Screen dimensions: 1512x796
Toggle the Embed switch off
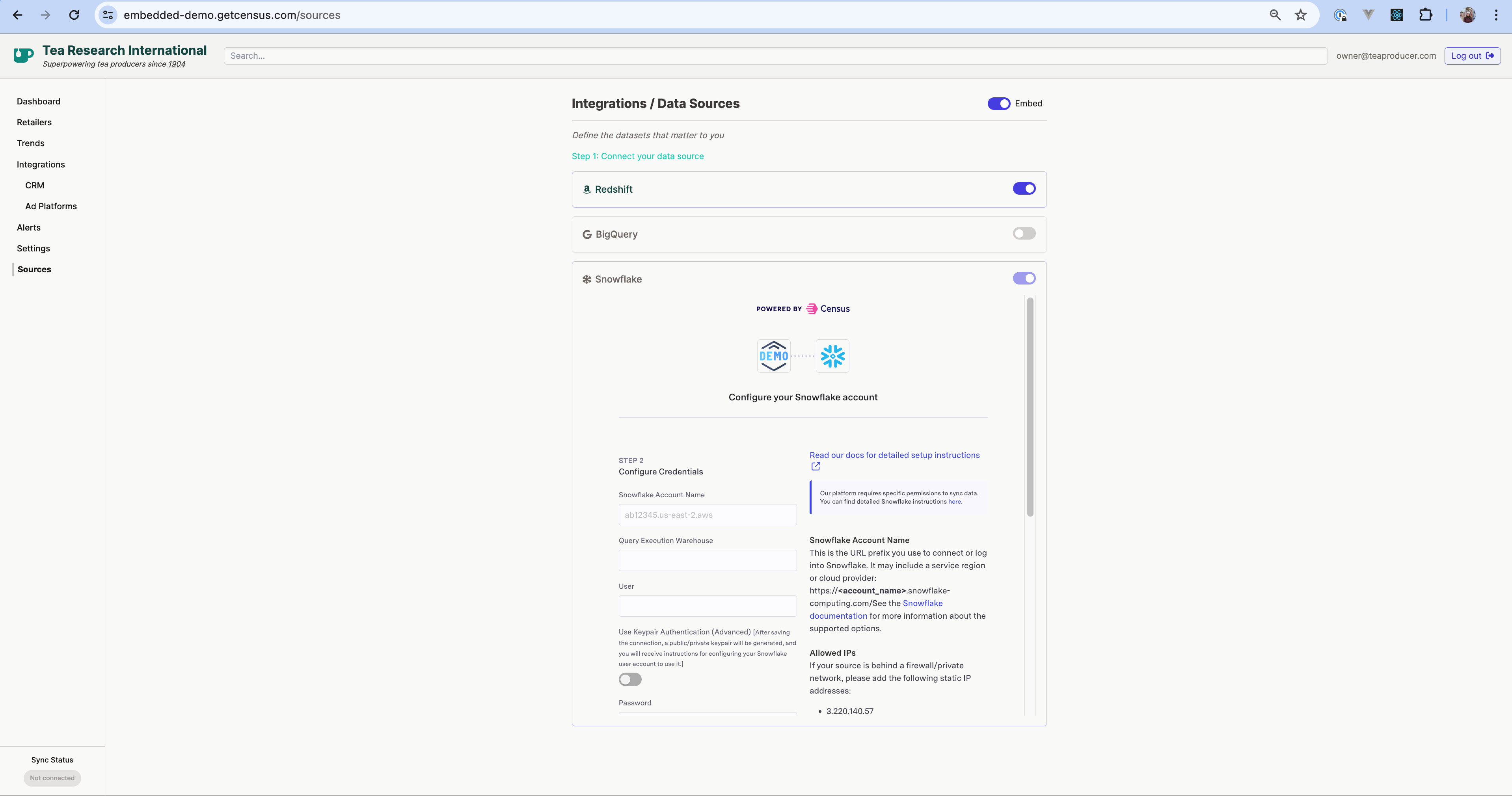(998, 103)
